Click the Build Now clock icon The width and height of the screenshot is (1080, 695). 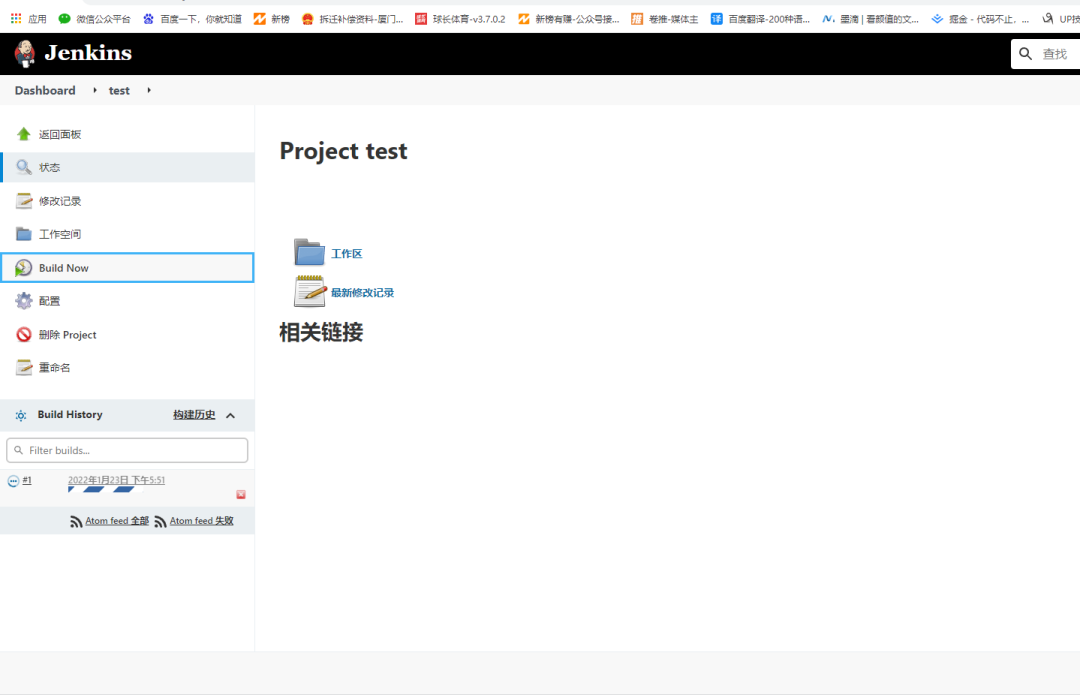click(23, 268)
